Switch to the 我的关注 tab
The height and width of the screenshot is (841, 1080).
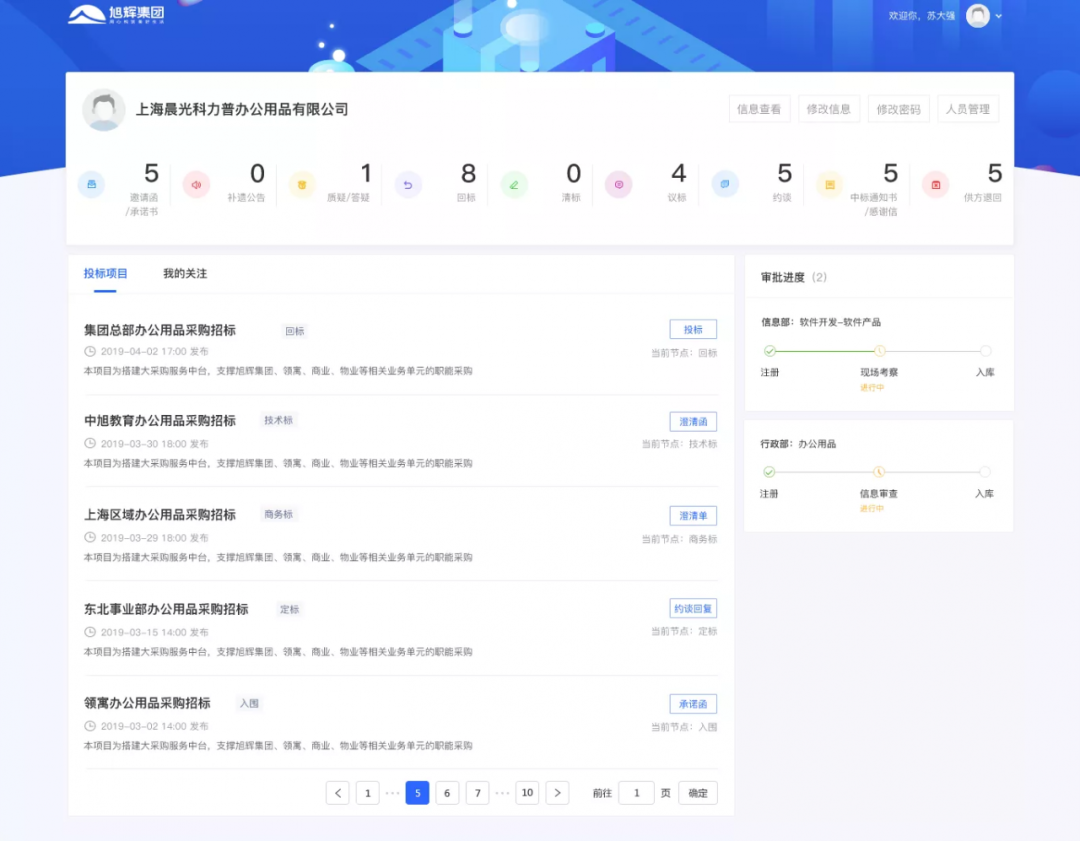[185, 273]
